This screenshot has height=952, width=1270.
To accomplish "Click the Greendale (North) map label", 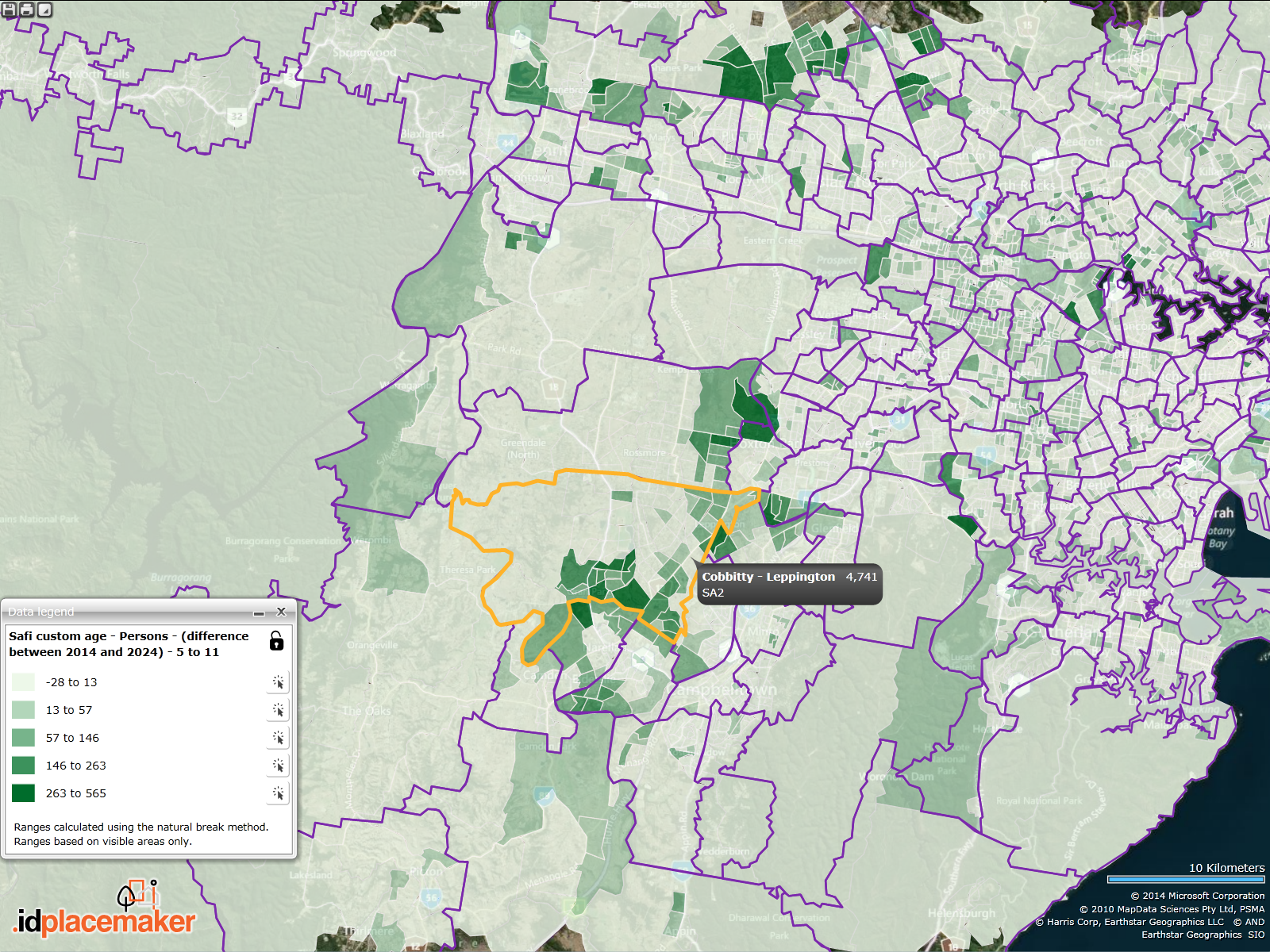I will 523,448.
